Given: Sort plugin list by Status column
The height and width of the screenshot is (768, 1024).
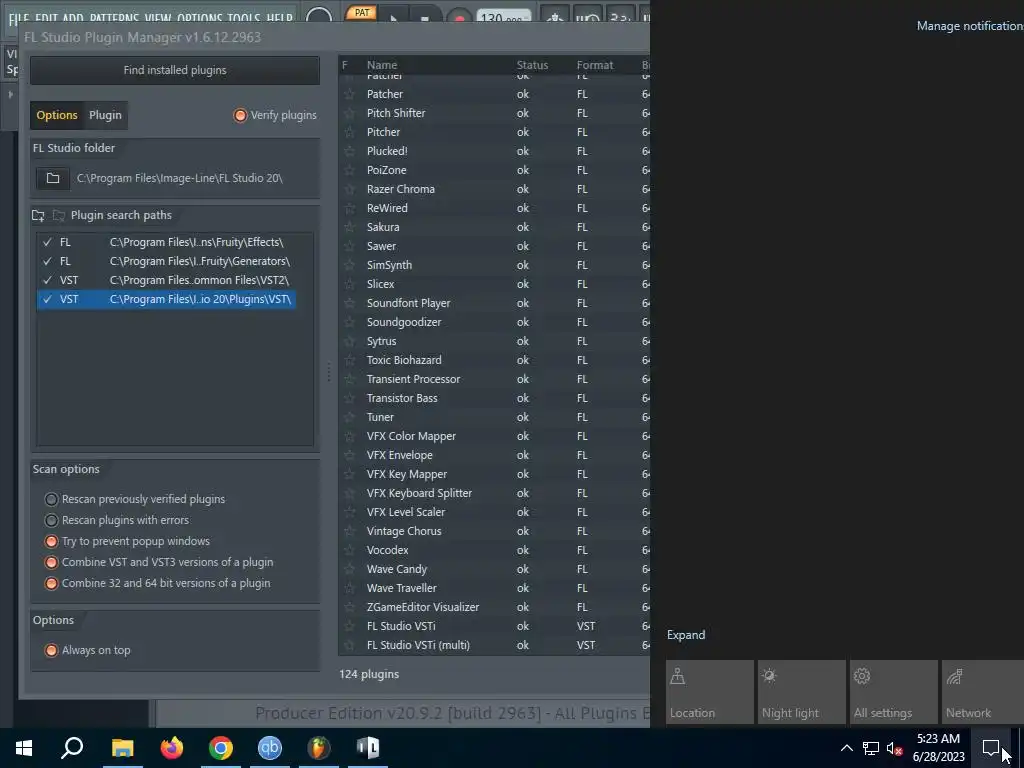Looking at the screenshot, I should point(532,65).
